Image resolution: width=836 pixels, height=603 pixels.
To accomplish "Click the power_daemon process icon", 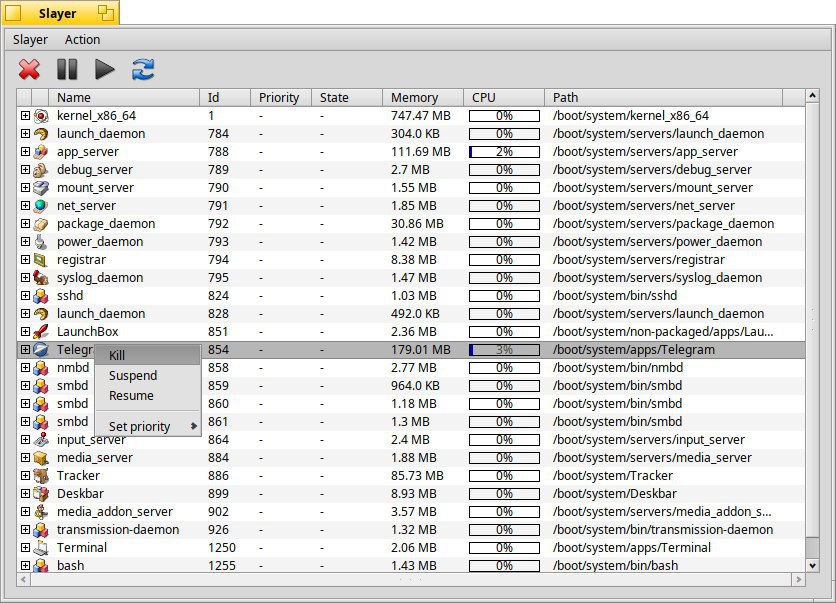I will (x=41, y=242).
